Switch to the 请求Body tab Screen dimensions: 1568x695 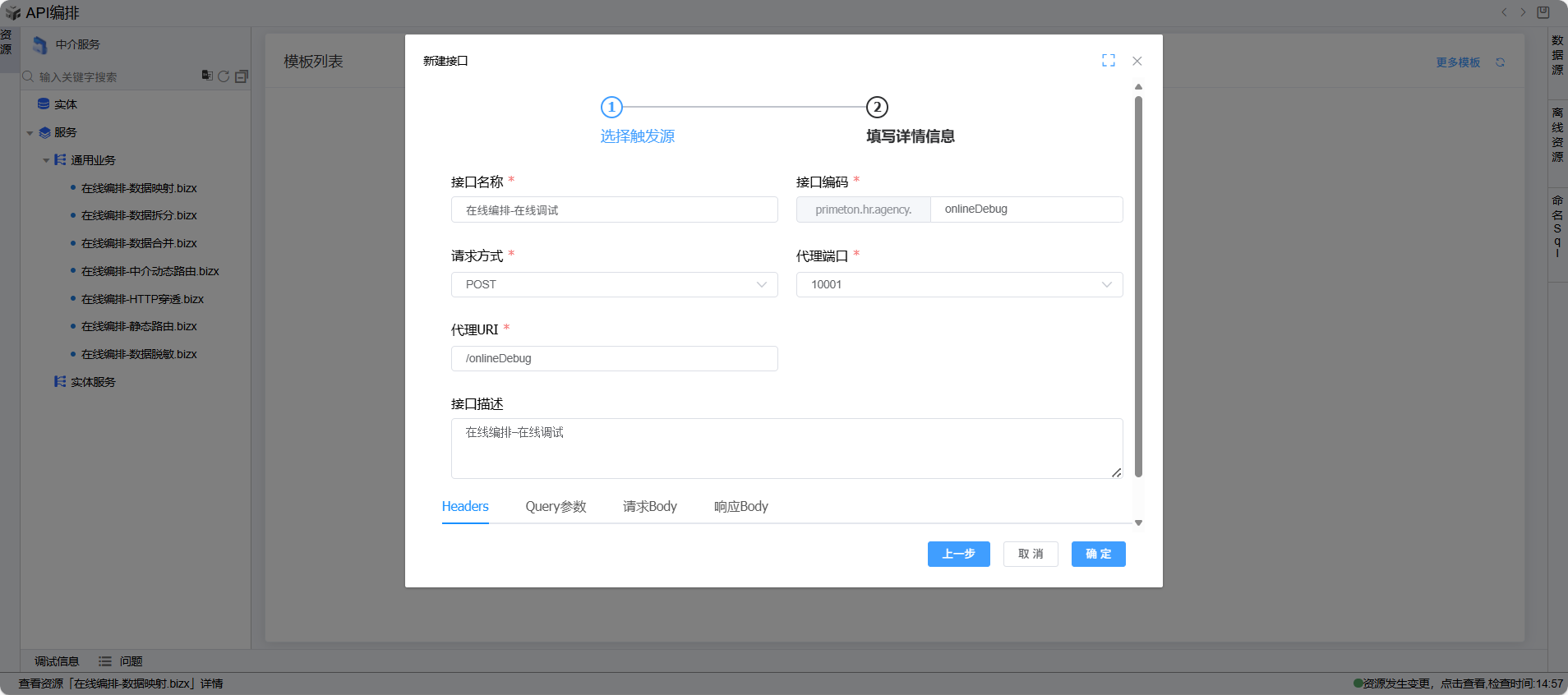[x=649, y=506]
